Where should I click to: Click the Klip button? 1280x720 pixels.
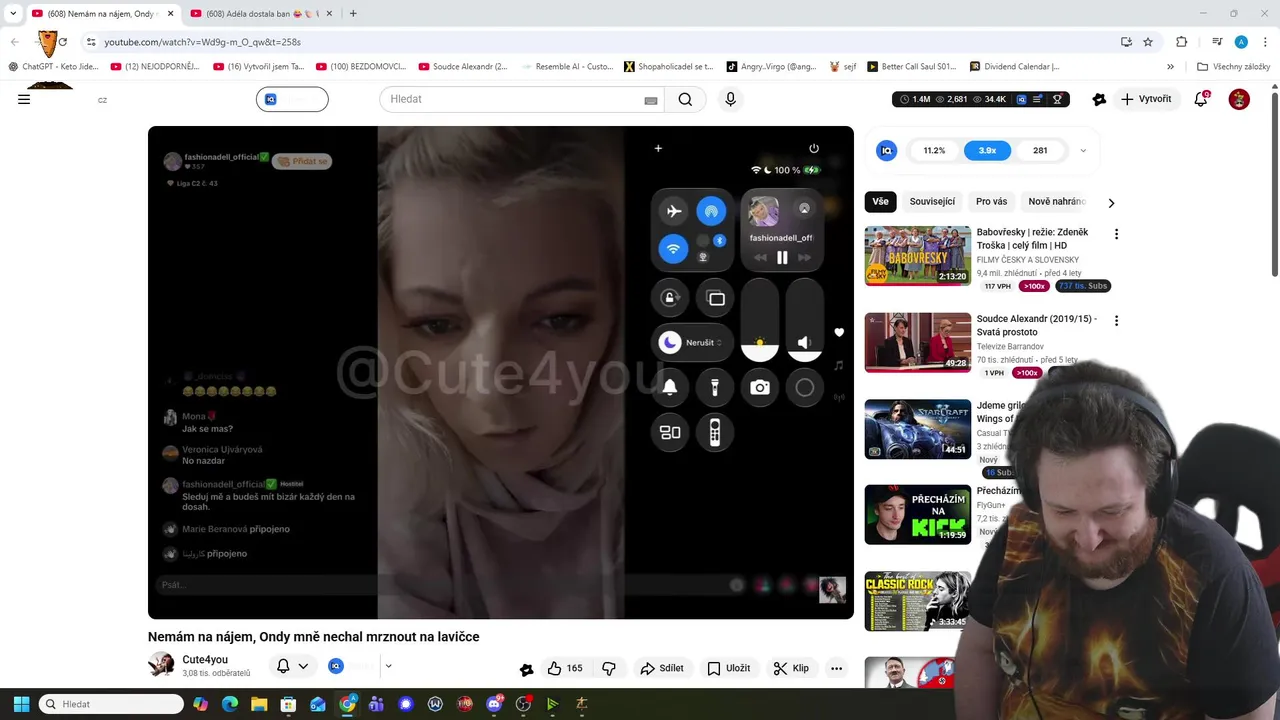(791, 668)
